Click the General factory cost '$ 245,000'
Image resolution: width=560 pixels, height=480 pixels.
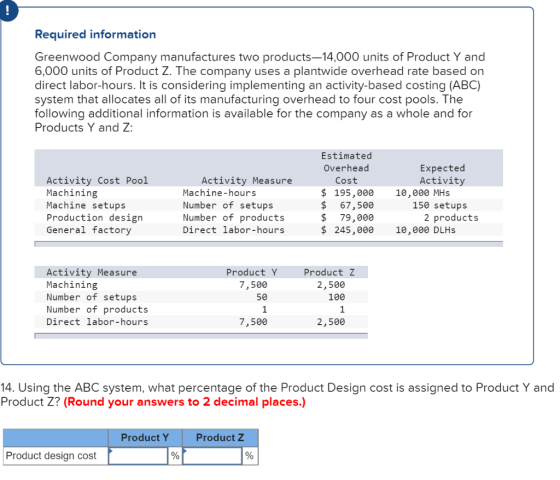click(347, 230)
